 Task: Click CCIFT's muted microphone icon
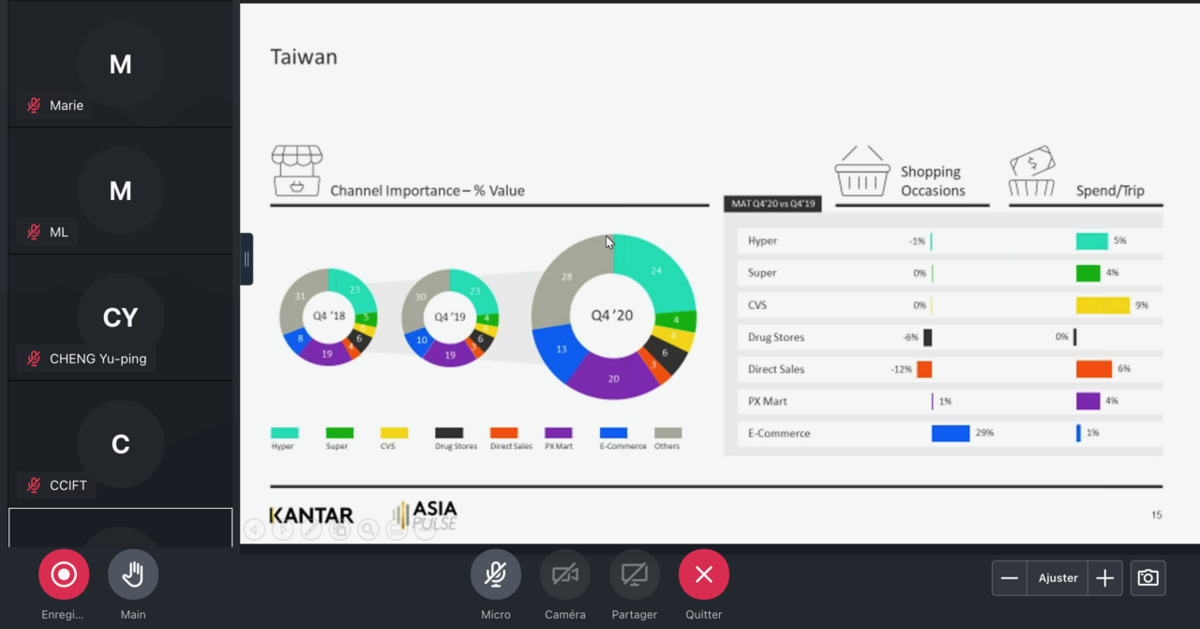pyautogui.click(x=34, y=486)
